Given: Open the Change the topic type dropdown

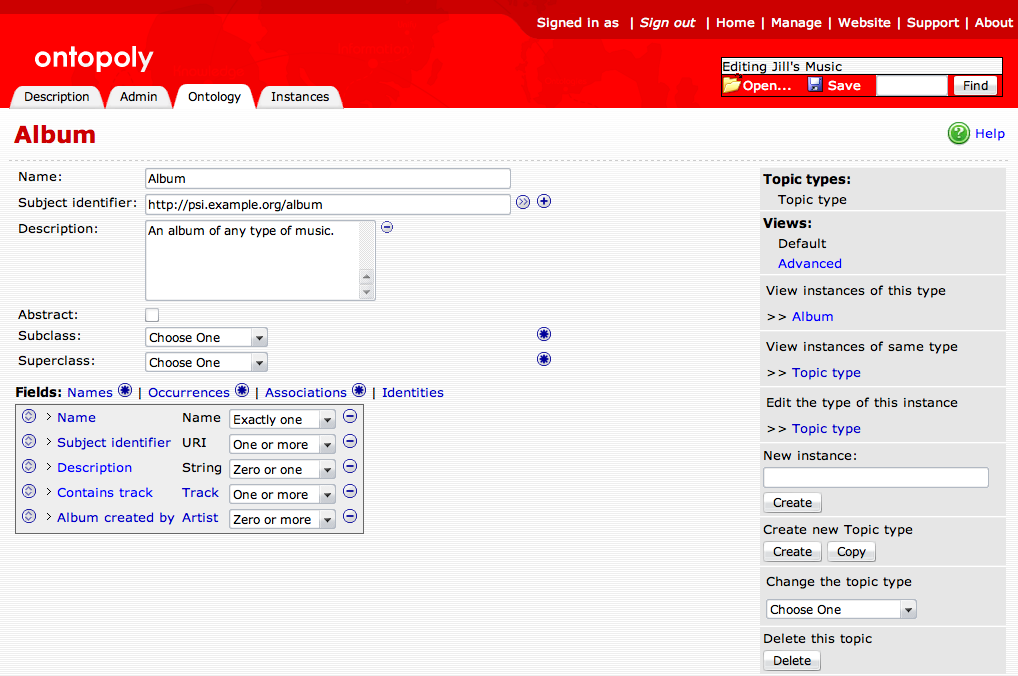Looking at the screenshot, I should pyautogui.click(x=840, y=609).
